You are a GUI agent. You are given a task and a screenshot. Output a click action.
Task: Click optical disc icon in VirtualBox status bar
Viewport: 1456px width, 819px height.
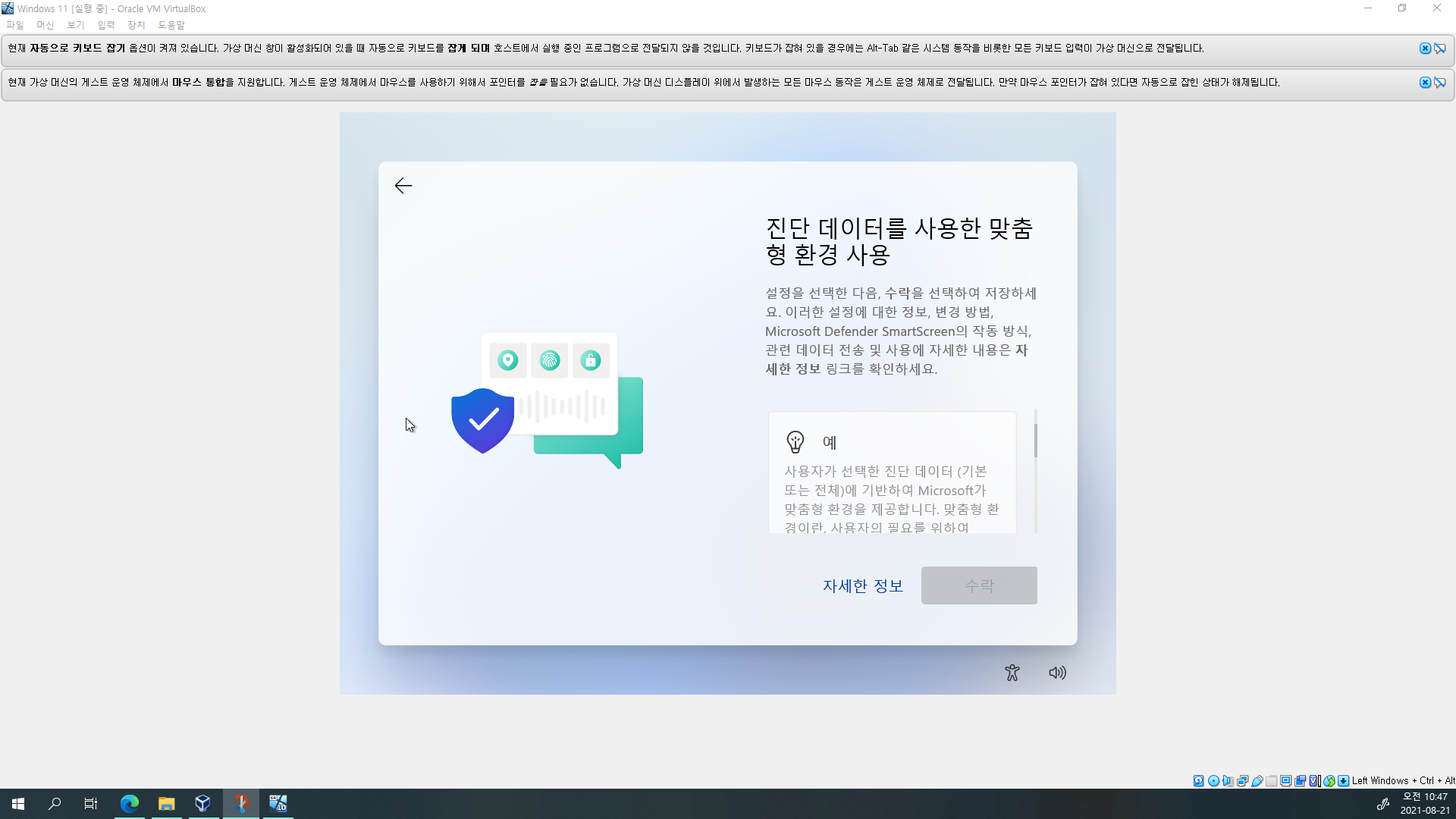(1213, 780)
